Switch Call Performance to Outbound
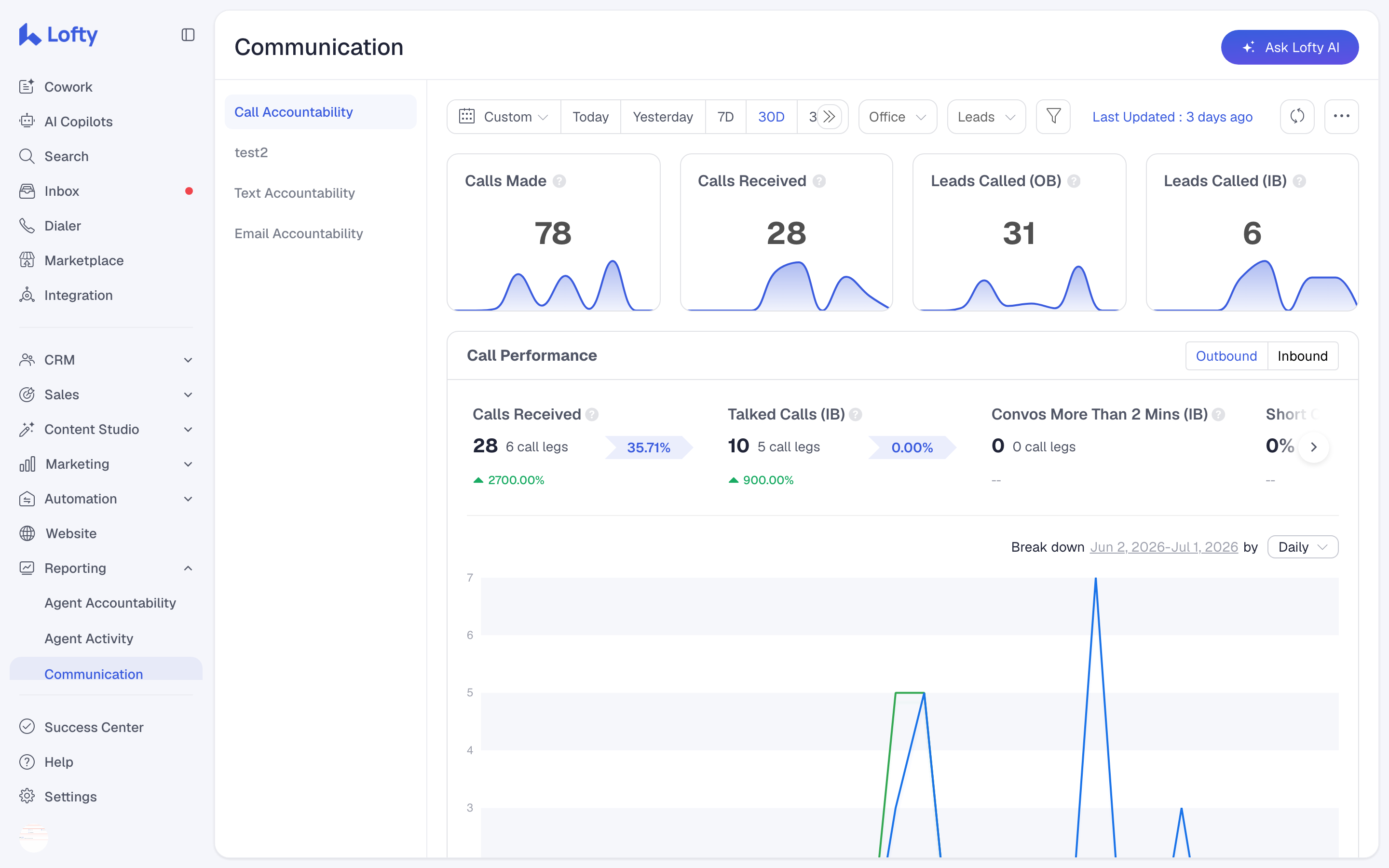Viewport: 1389px width, 868px height. pyautogui.click(x=1226, y=356)
